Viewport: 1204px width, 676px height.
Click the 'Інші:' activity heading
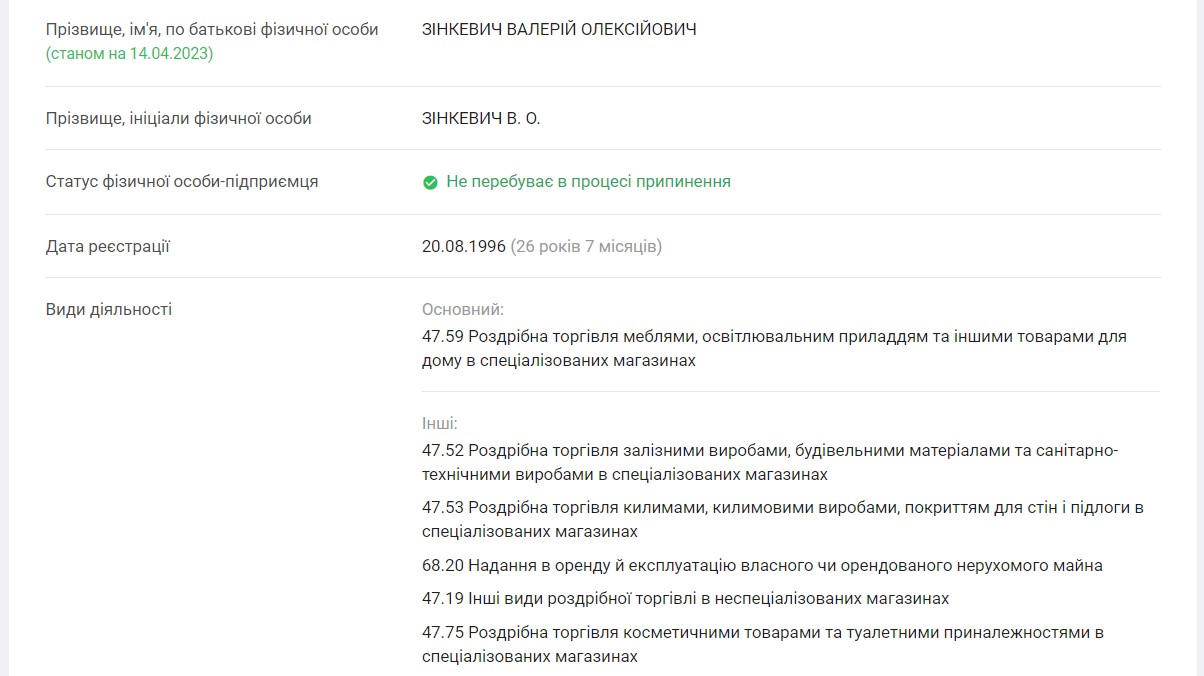(x=440, y=424)
